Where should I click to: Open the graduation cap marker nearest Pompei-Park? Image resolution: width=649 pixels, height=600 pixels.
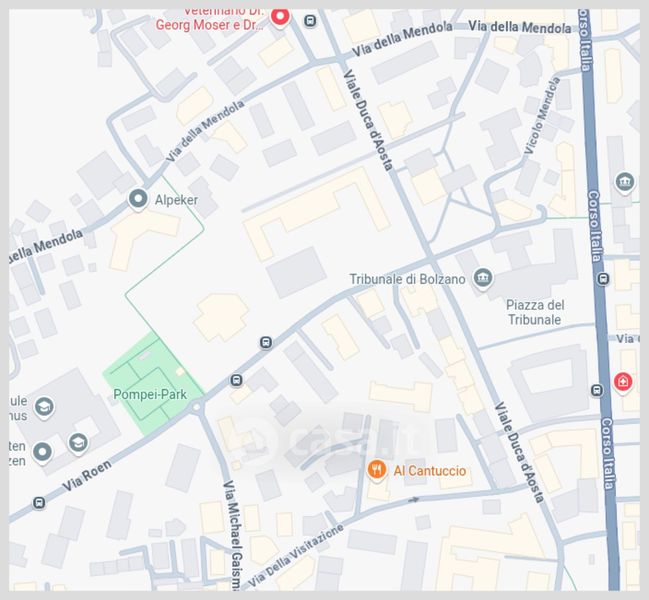[78, 444]
